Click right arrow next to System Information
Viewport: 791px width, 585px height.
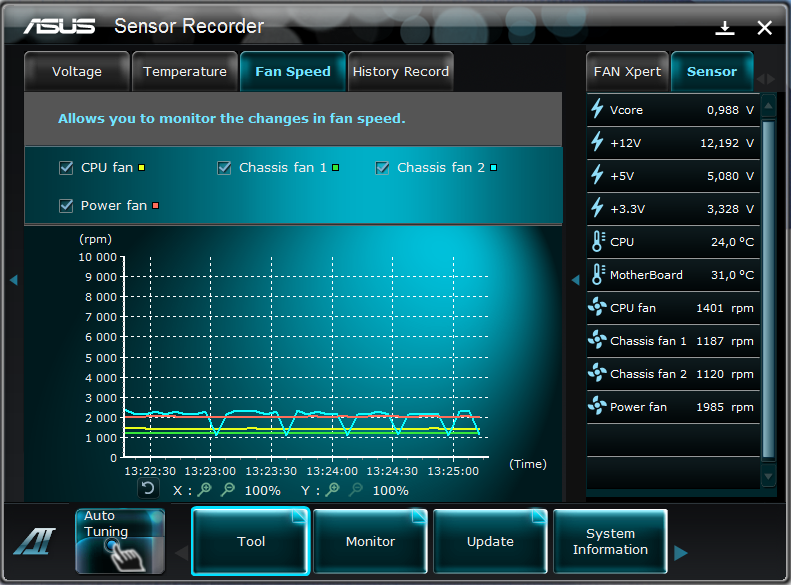coord(681,553)
